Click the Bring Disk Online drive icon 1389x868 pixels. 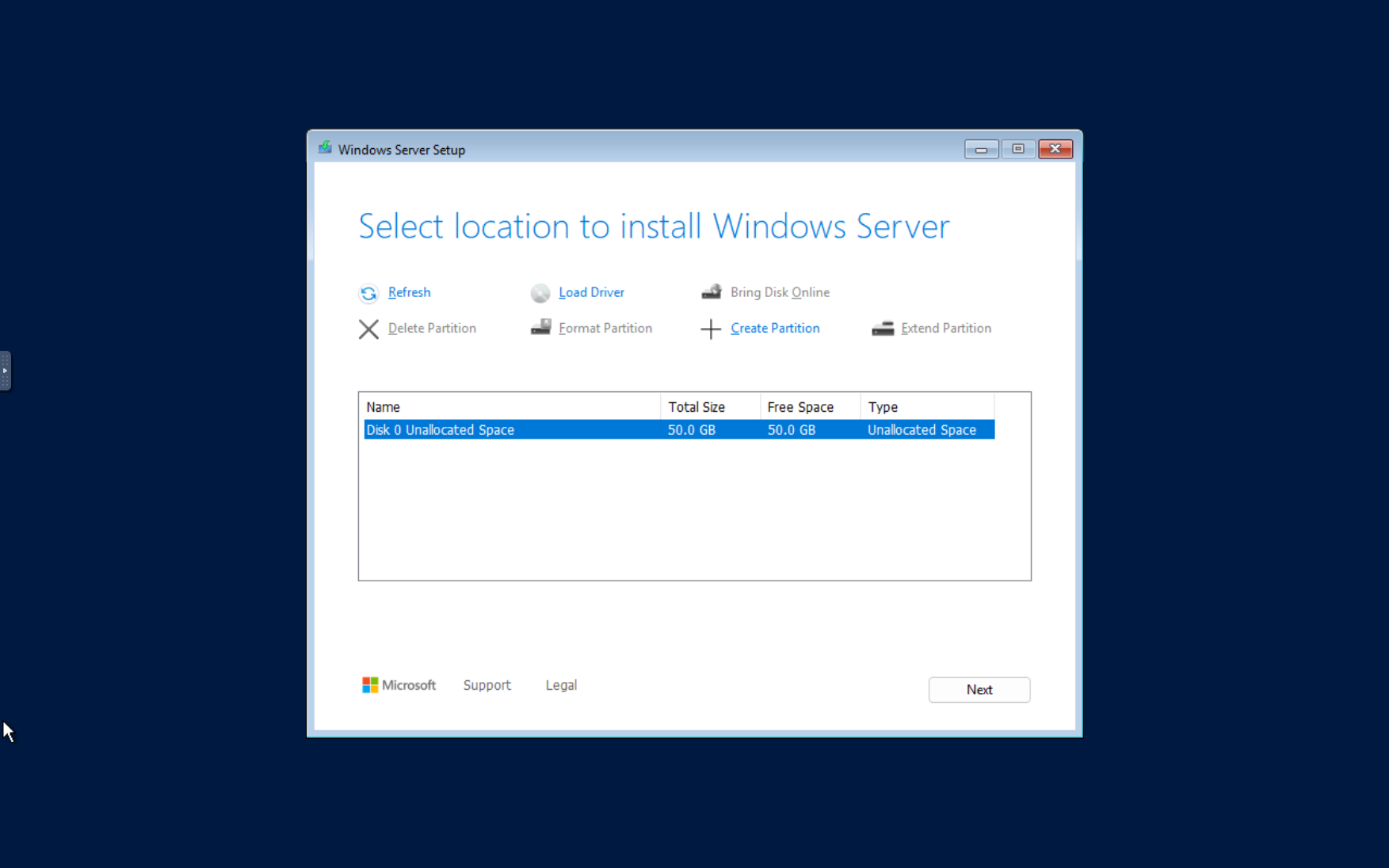(712, 291)
